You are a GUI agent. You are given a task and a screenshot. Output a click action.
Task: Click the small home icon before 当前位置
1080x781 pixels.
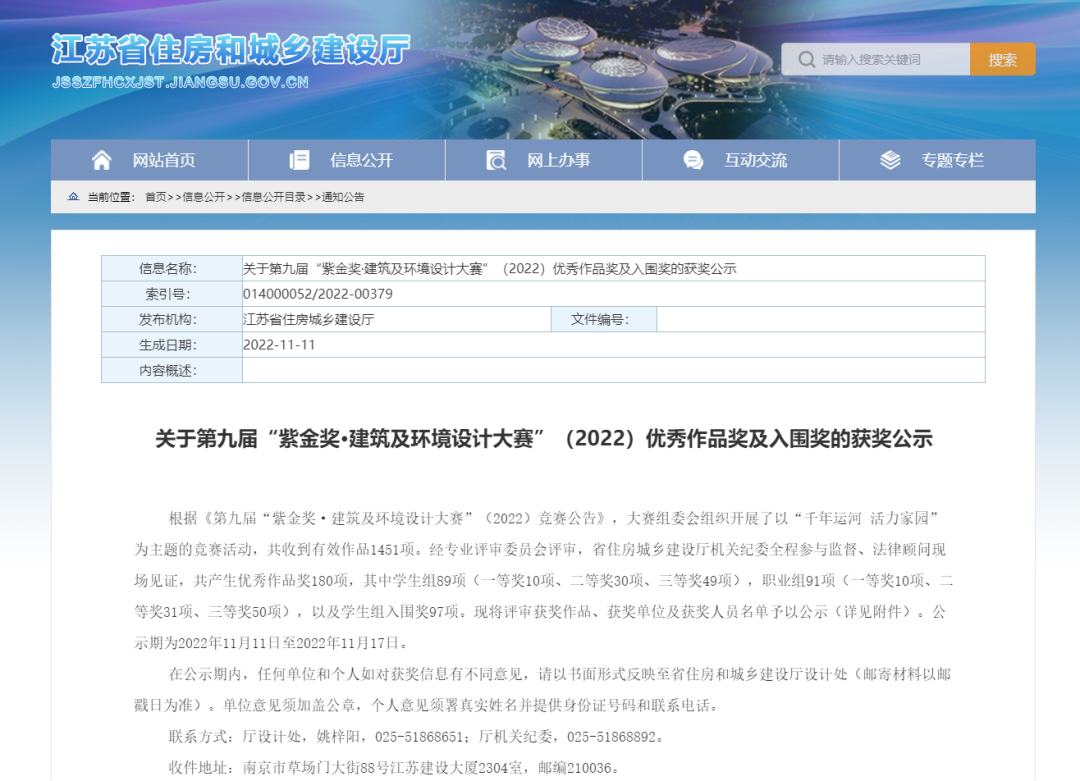click(x=73, y=197)
